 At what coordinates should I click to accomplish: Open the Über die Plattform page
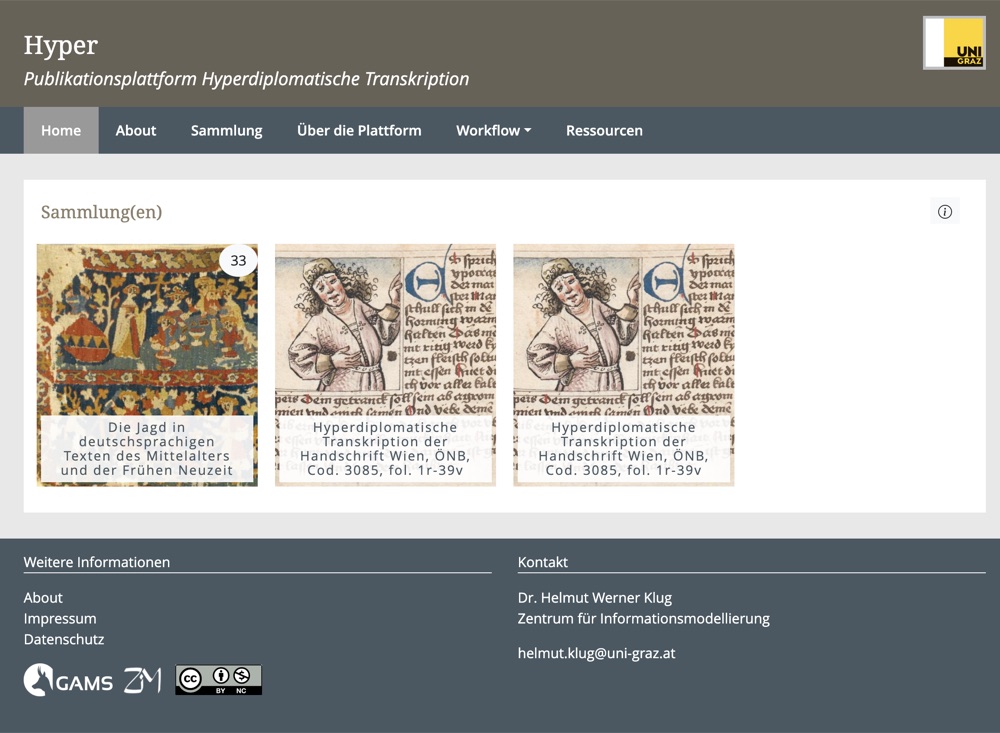359,130
